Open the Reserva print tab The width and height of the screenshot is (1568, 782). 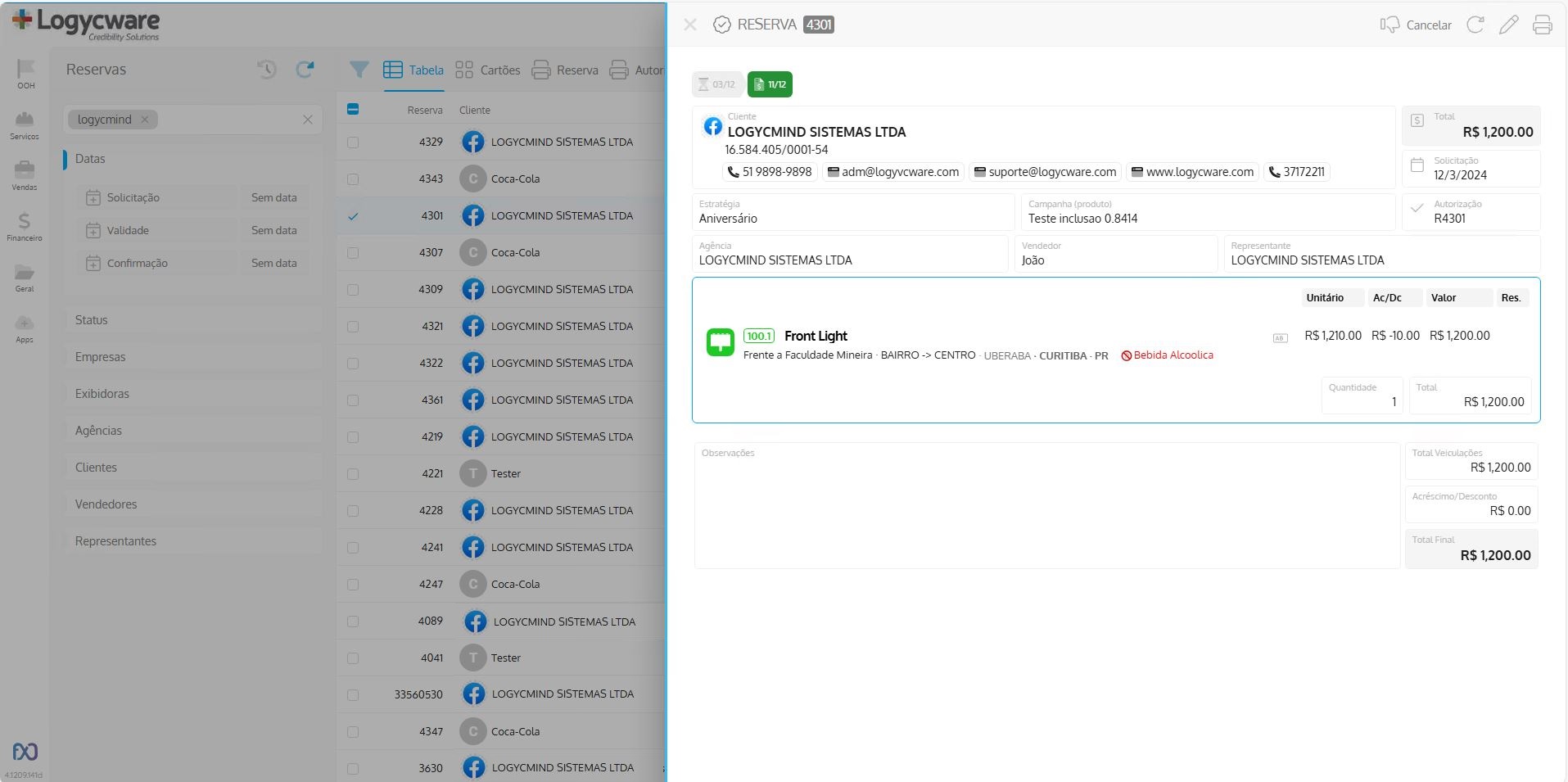(x=565, y=70)
